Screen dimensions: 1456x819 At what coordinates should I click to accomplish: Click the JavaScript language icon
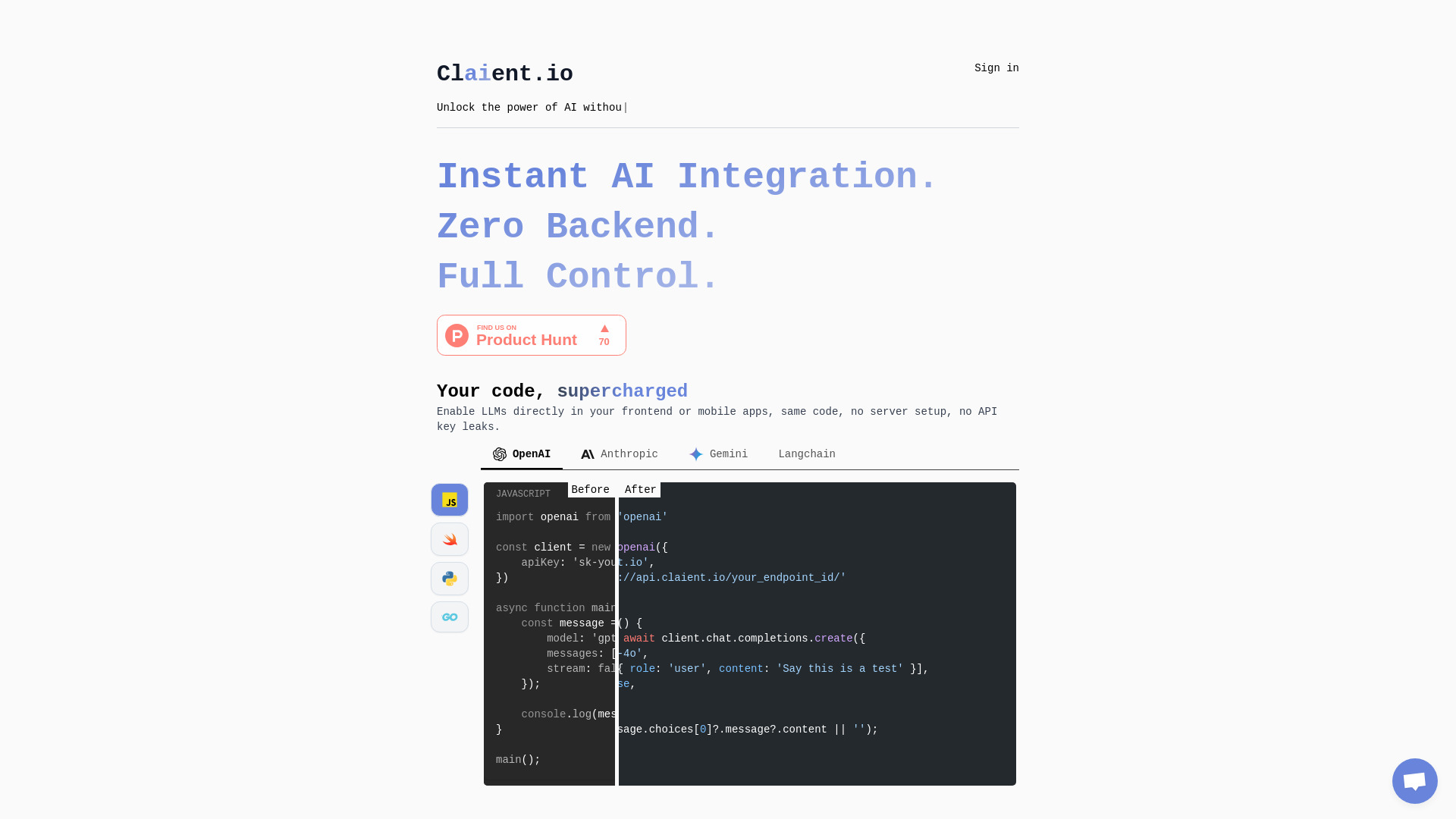[x=449, y=500]
